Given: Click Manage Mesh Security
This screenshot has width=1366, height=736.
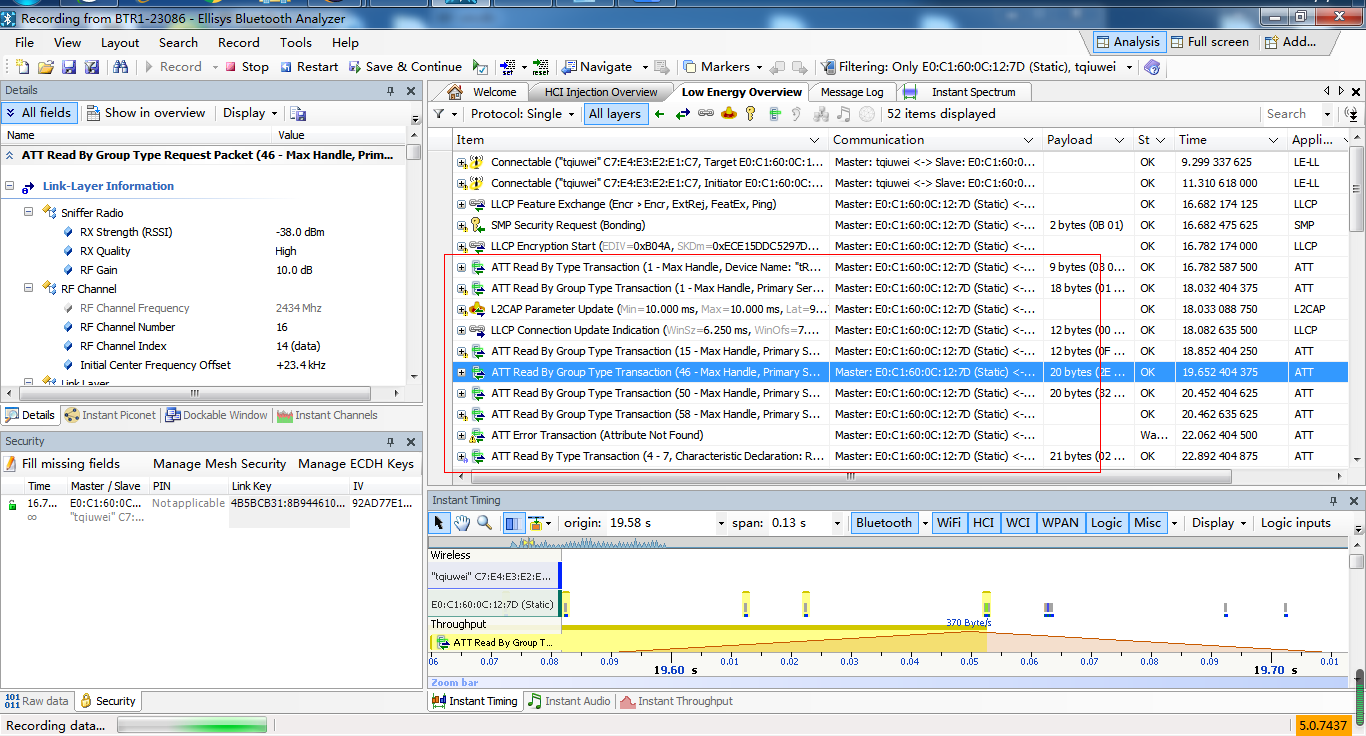Looking at the screenshot, I should tap(219, 464).
